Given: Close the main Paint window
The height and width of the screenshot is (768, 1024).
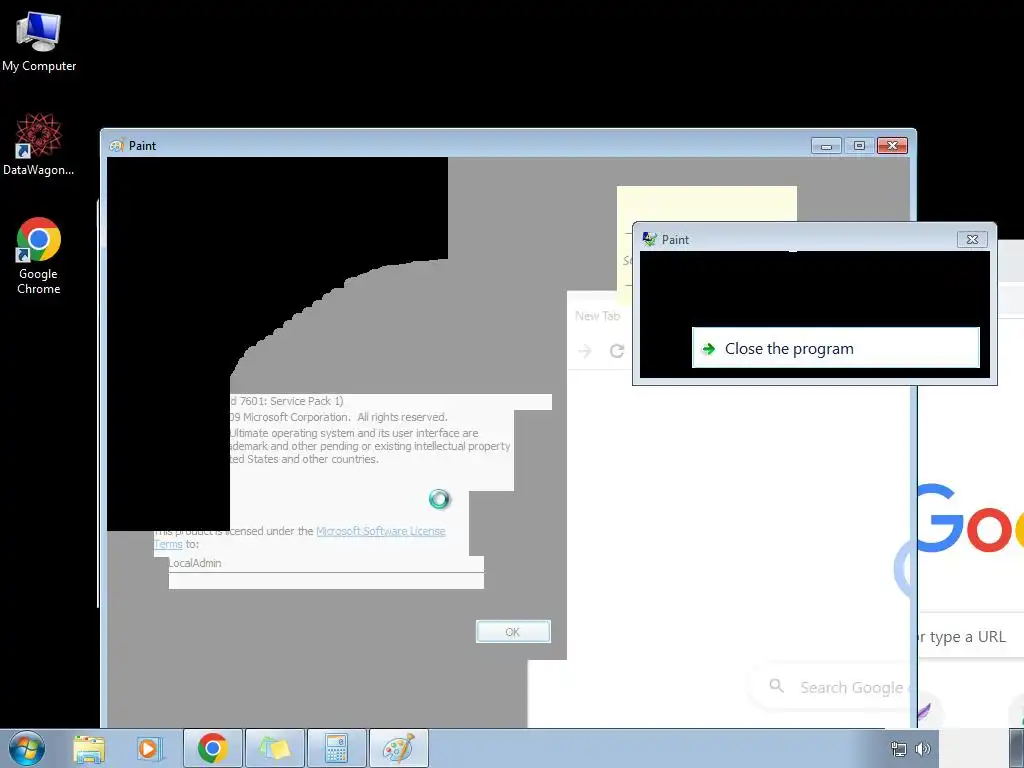Looking at the screenshot, I should (893, 146).
